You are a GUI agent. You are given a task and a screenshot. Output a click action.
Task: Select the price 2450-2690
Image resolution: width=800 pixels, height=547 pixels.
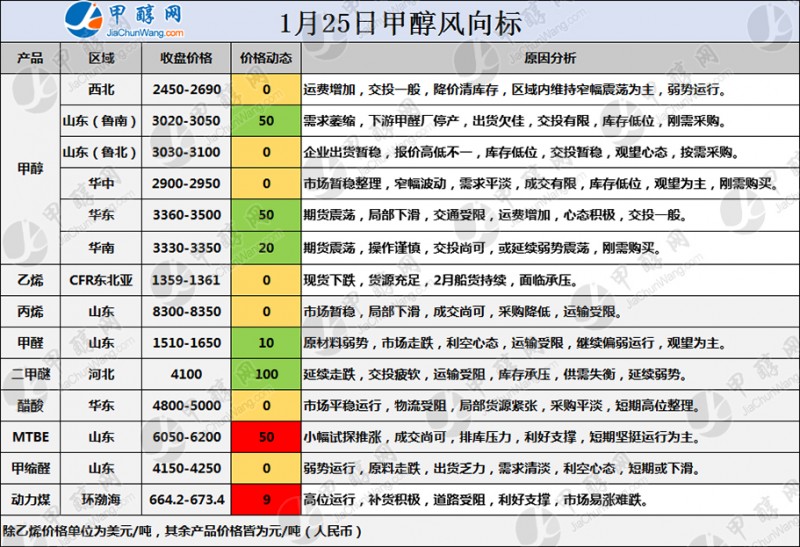(x=186, y=90)
